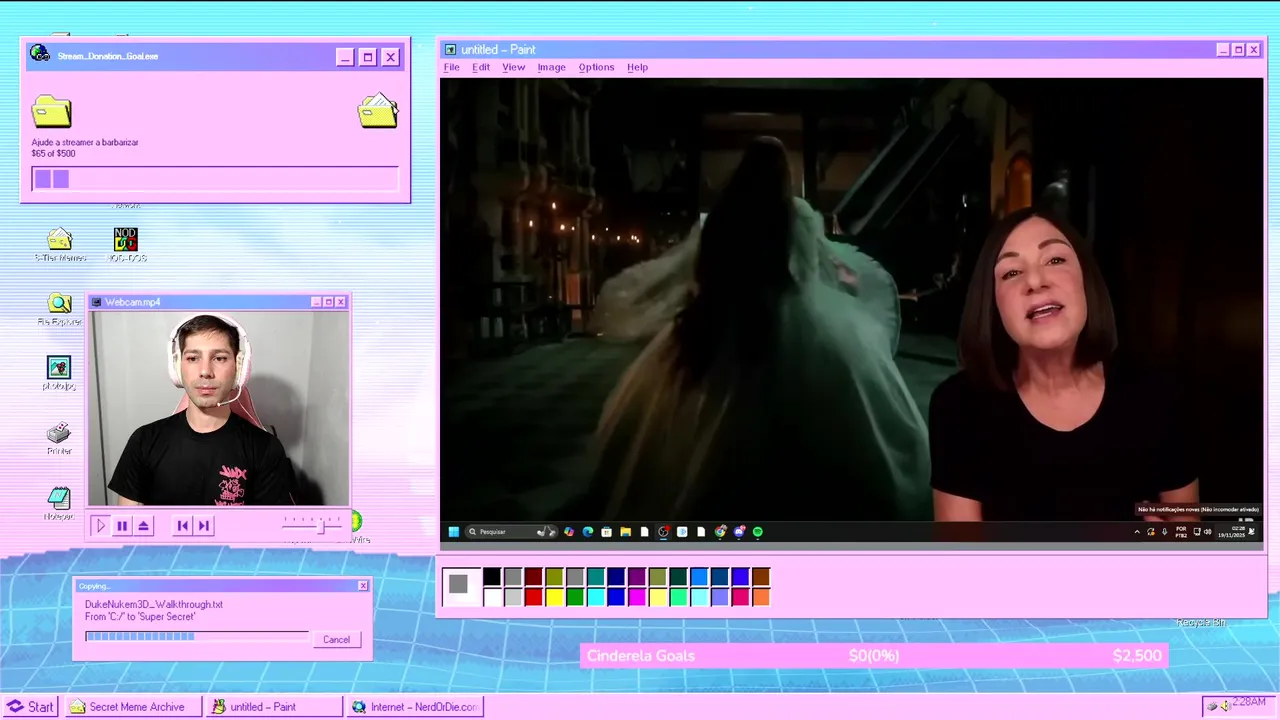Switch to Secret Meme Archive taskbar item

pos(132,706)
